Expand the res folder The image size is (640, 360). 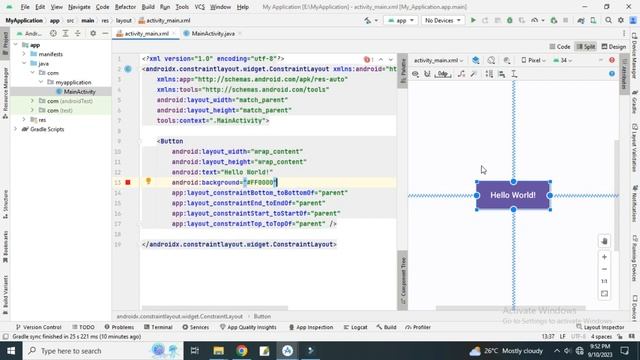point(24,120)
